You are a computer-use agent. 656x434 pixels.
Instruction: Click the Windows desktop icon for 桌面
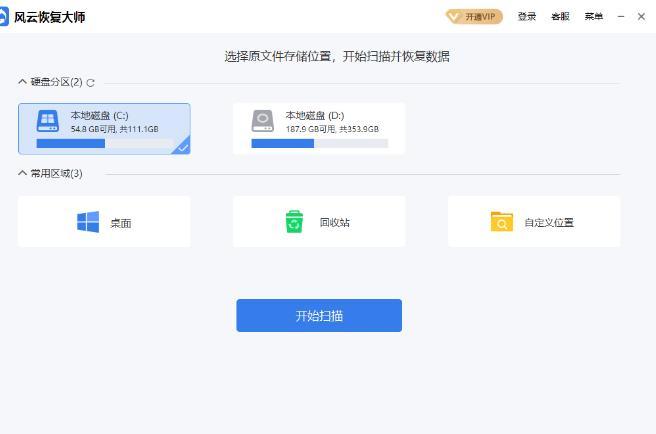click(88, 222)
